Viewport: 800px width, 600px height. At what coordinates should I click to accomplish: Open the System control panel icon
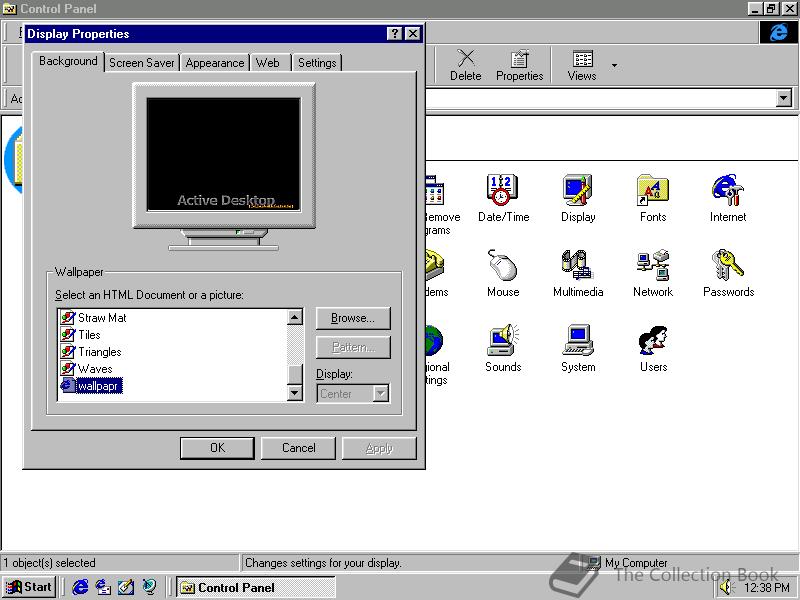tap(578, 348)
